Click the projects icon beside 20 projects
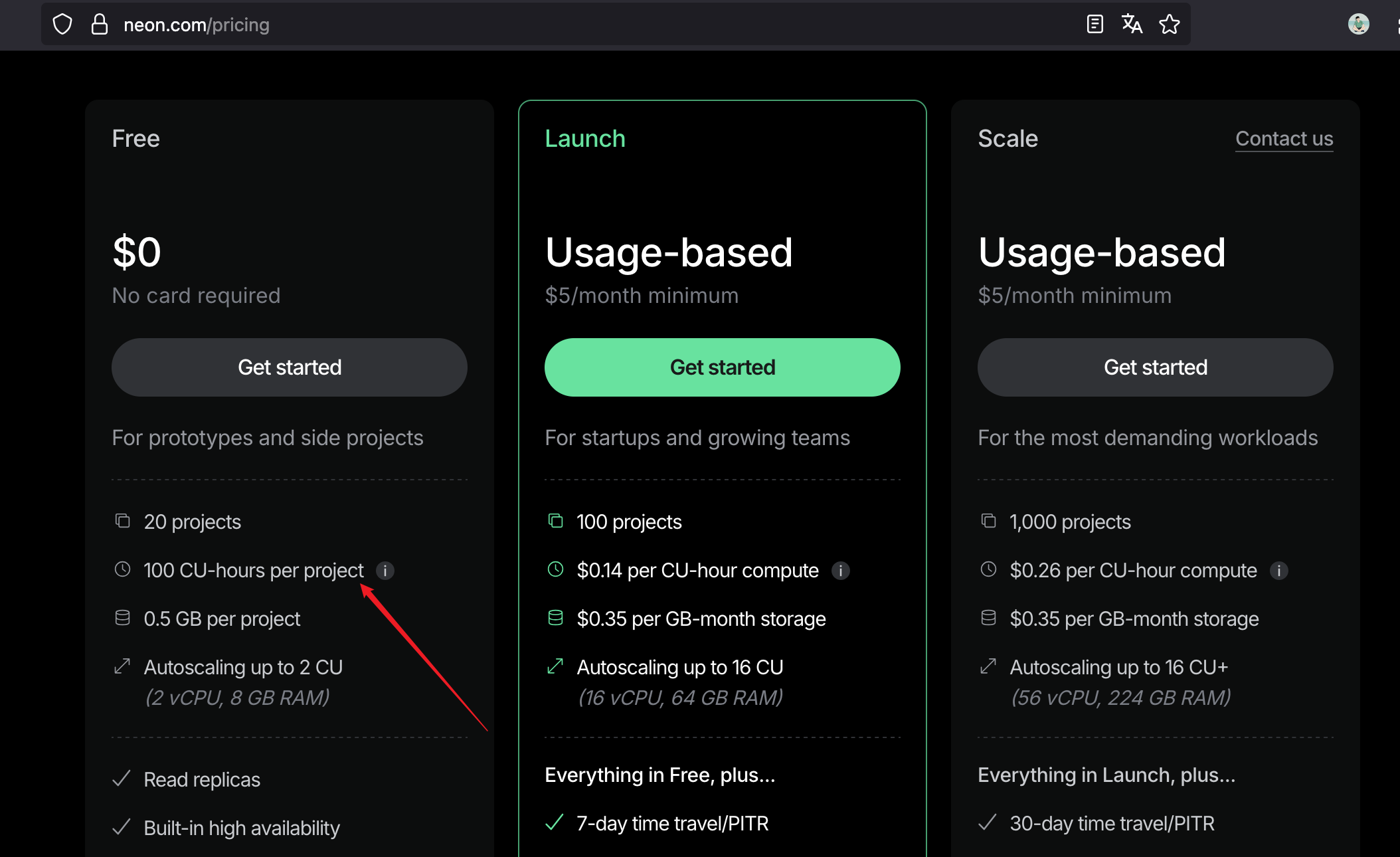Image resolution: width=1400 pixels, height=857 pixels. point(122,521)
